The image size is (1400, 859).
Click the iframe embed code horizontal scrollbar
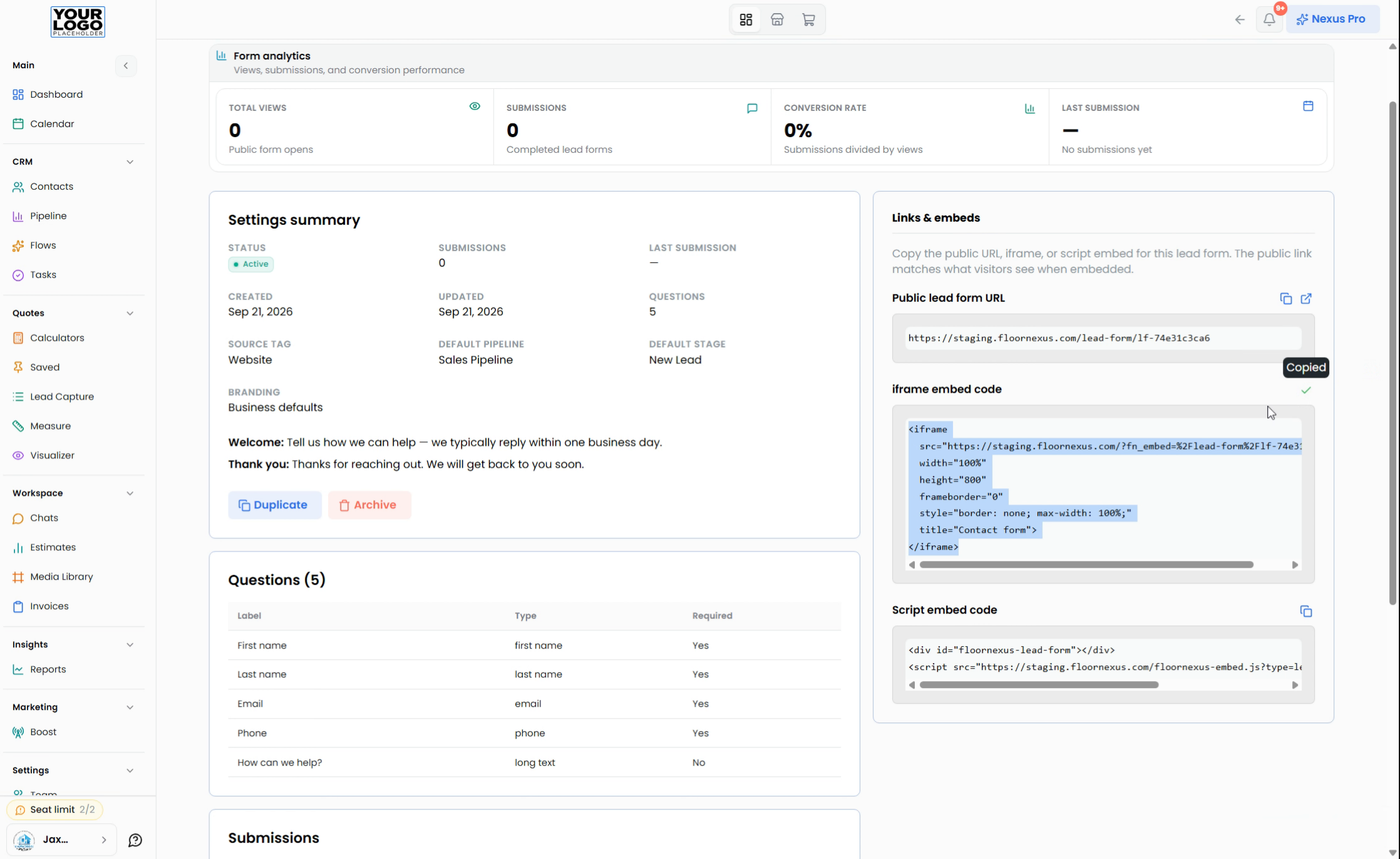(x=1086, y=565)
